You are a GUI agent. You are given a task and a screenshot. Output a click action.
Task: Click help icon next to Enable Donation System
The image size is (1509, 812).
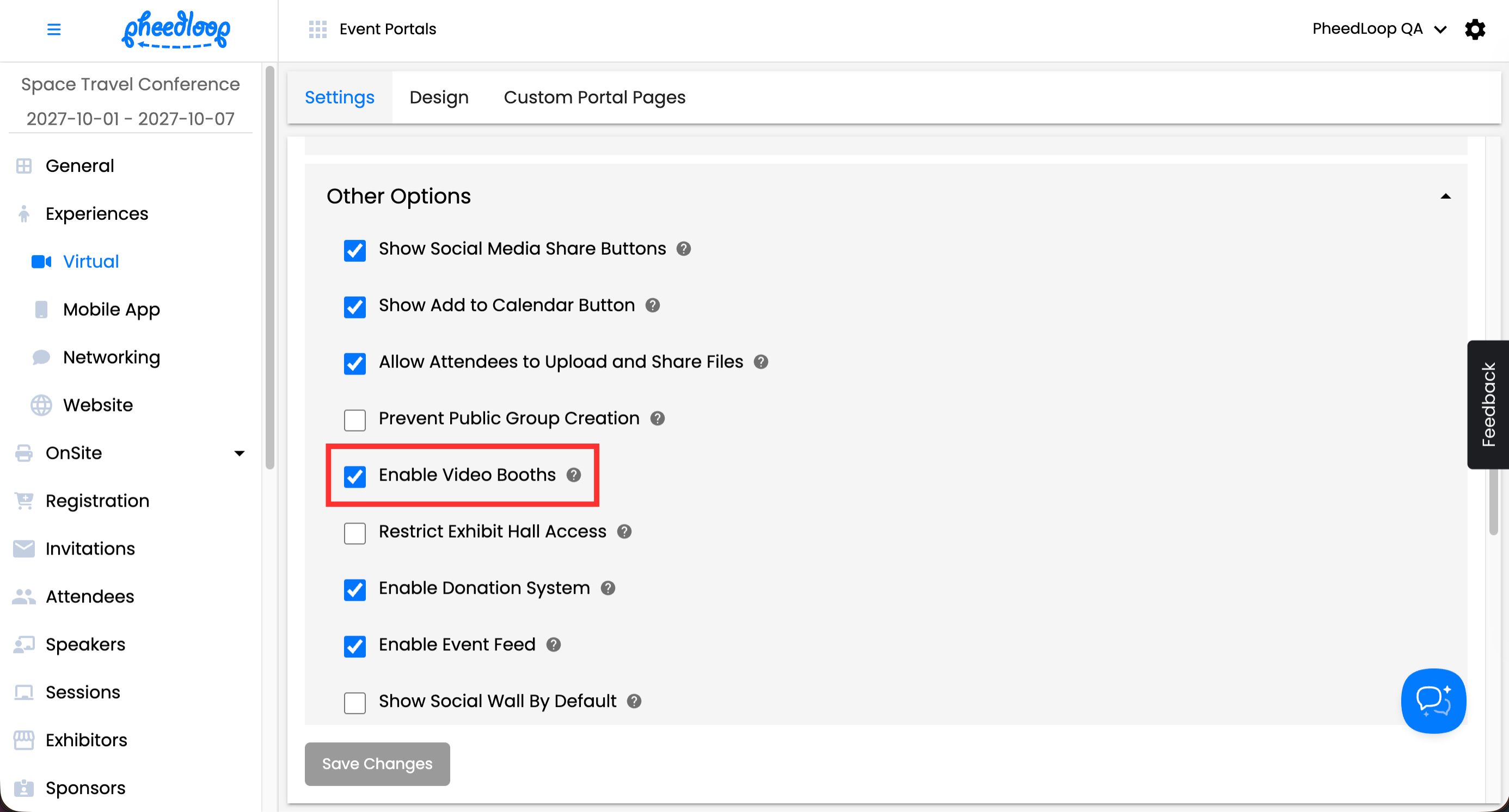click(x=608, y=588)
